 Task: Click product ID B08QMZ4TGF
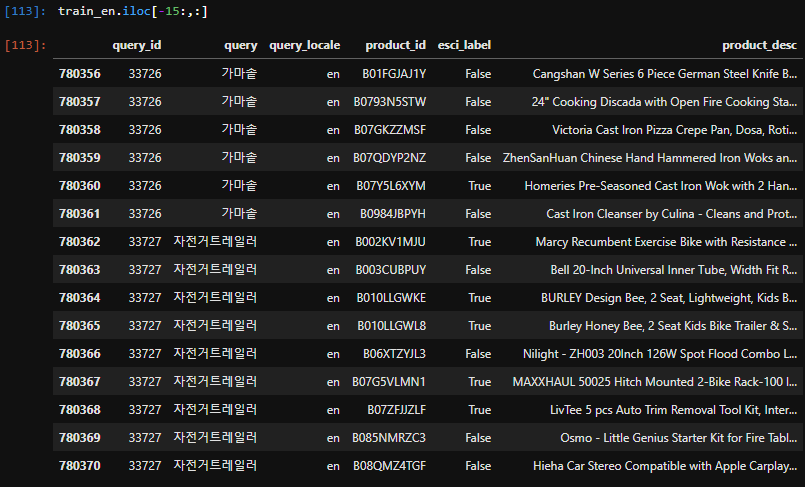click(x=389, y=465)
